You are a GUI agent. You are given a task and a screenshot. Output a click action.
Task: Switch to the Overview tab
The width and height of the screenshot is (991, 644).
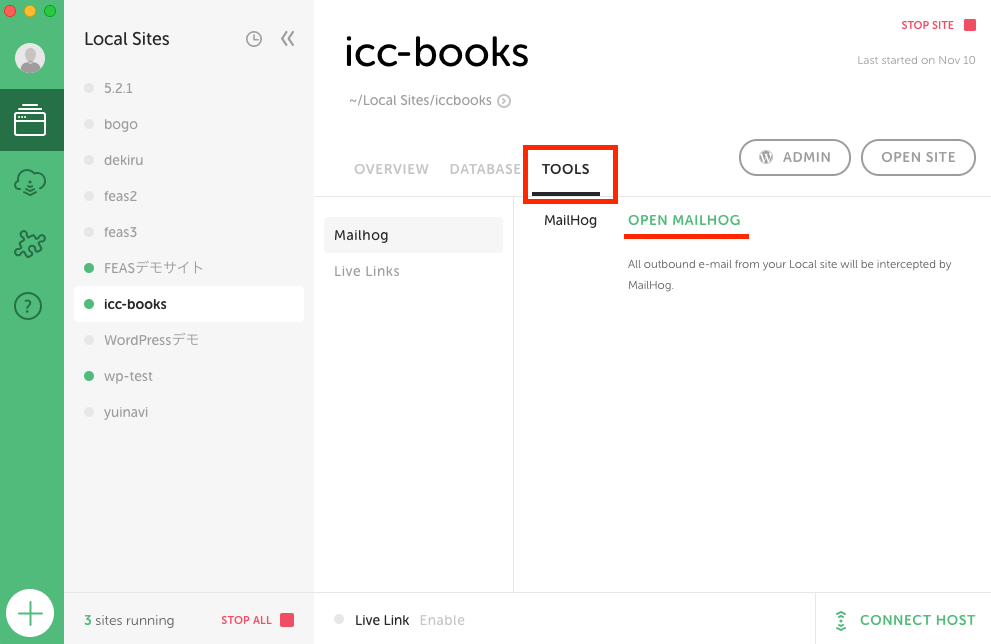391,169
